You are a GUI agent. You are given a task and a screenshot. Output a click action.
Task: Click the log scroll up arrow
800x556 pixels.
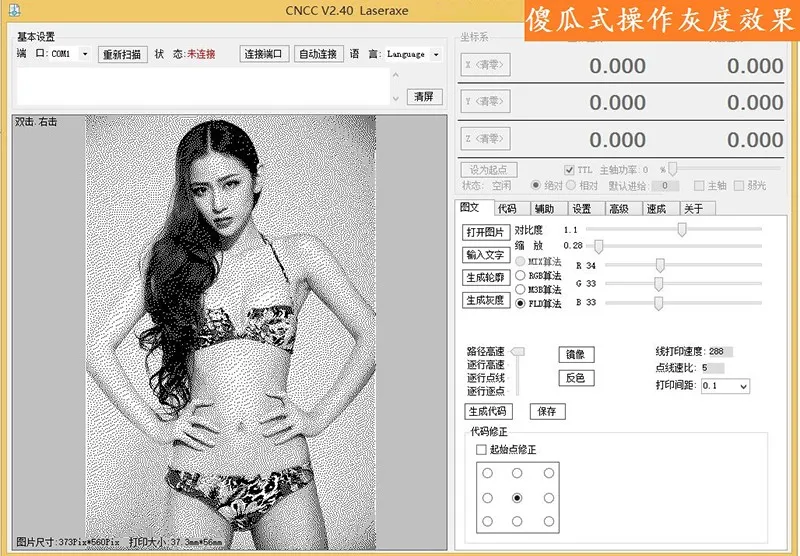click(396, 74)
